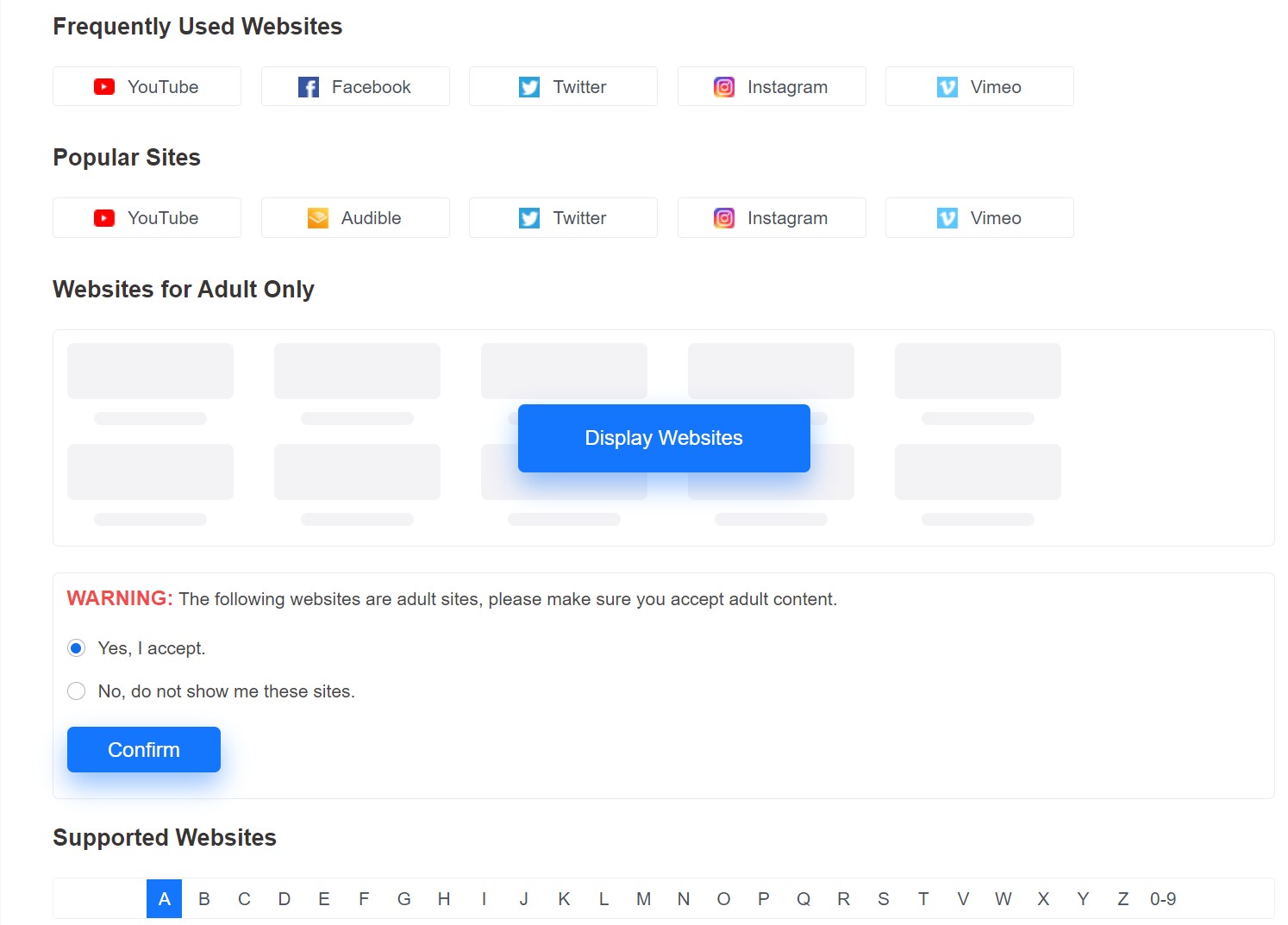Image resolution: width=1288 pixels, height=925 pixels.
Task: Filter supported websites by letter F
Action: point(364,899)
